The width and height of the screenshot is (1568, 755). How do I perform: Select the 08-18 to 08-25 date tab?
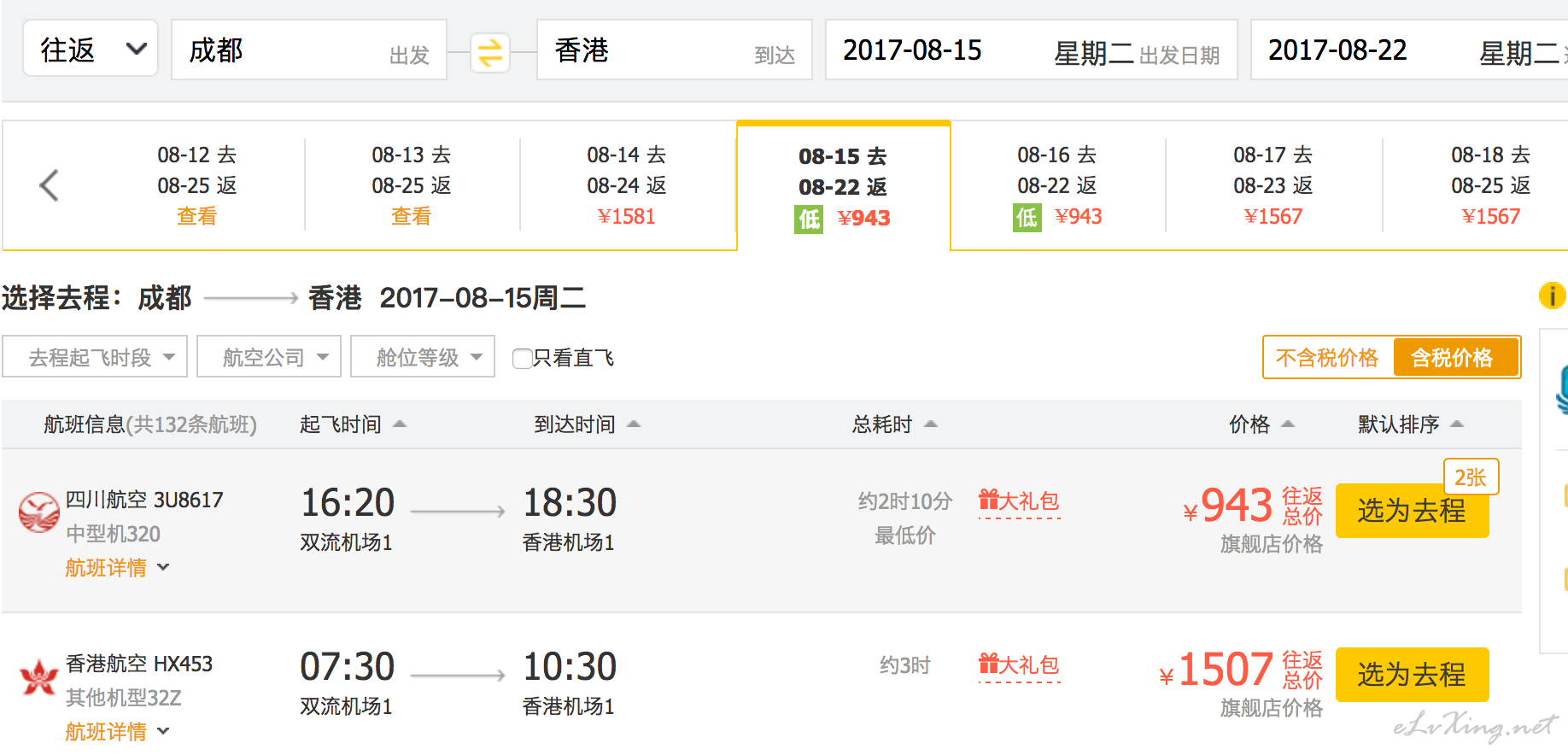coord(1490,185)
